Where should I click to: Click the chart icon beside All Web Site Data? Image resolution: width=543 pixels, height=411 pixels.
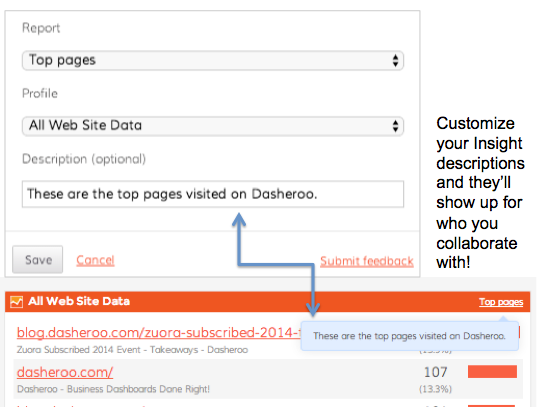click(16, 302)
